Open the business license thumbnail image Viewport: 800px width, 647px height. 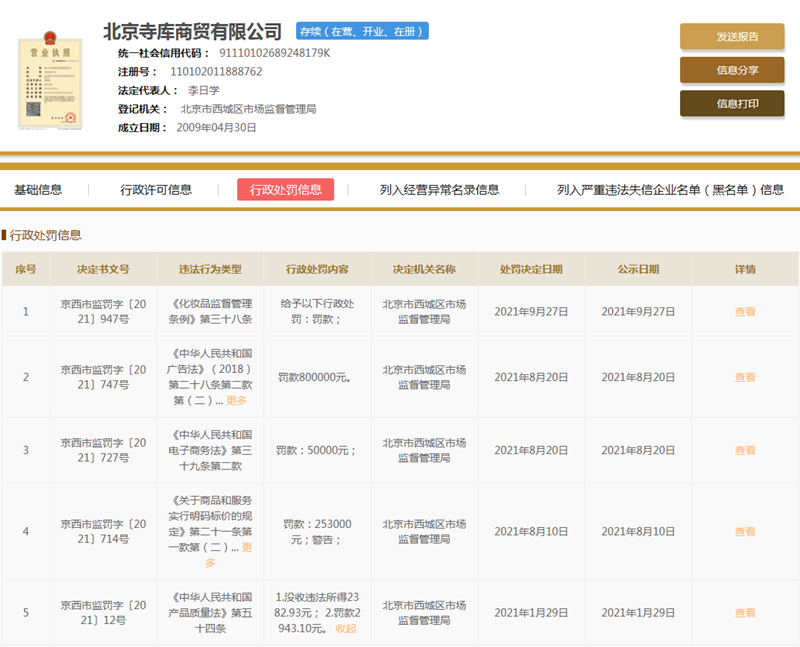(50, 81)
